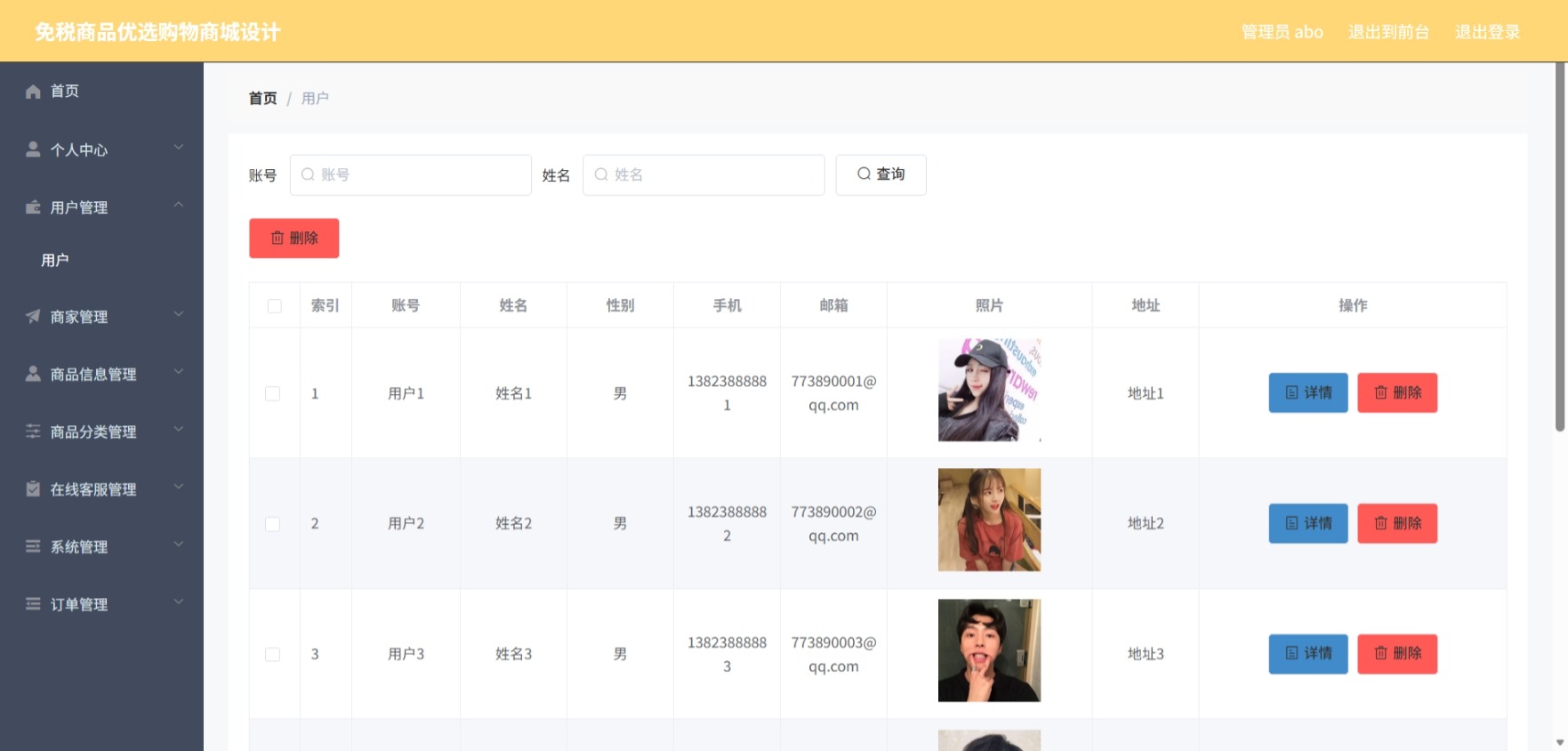Viewport: 1568px width, 751px height.
Task: Open the 个人中心 sidebar menu
Action: [101, 149]
